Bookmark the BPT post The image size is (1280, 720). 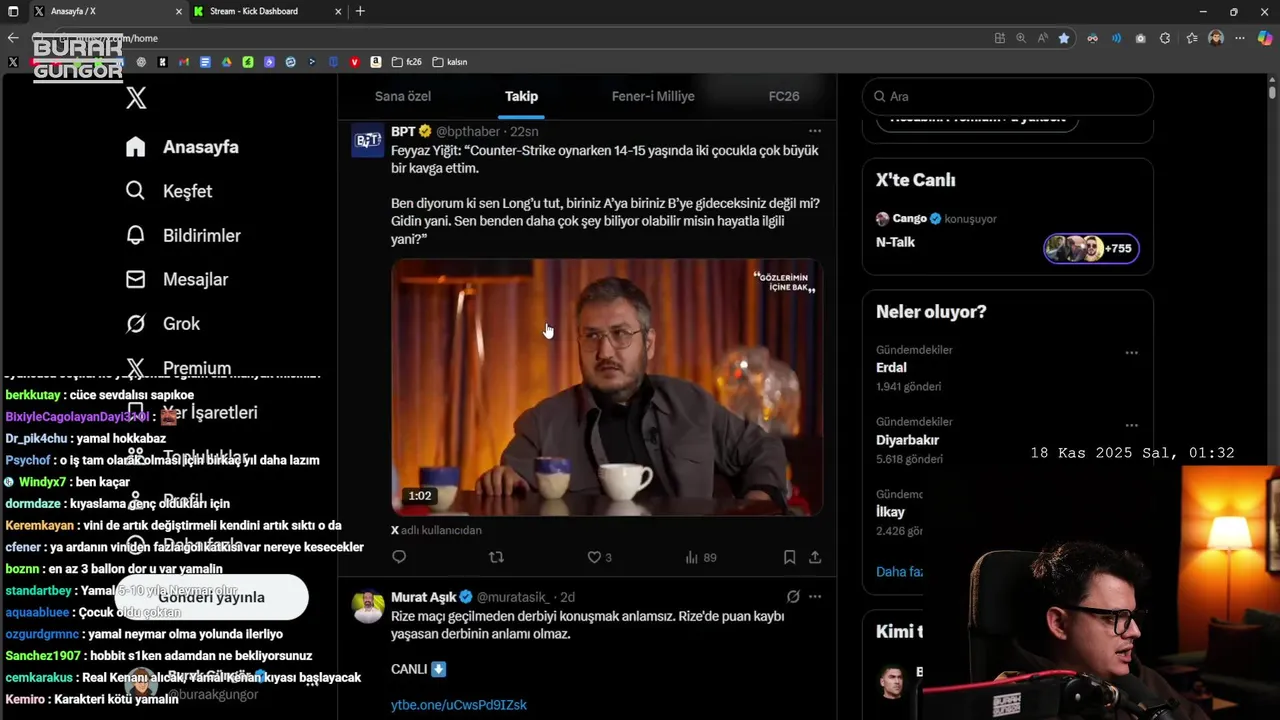(789, 557)
